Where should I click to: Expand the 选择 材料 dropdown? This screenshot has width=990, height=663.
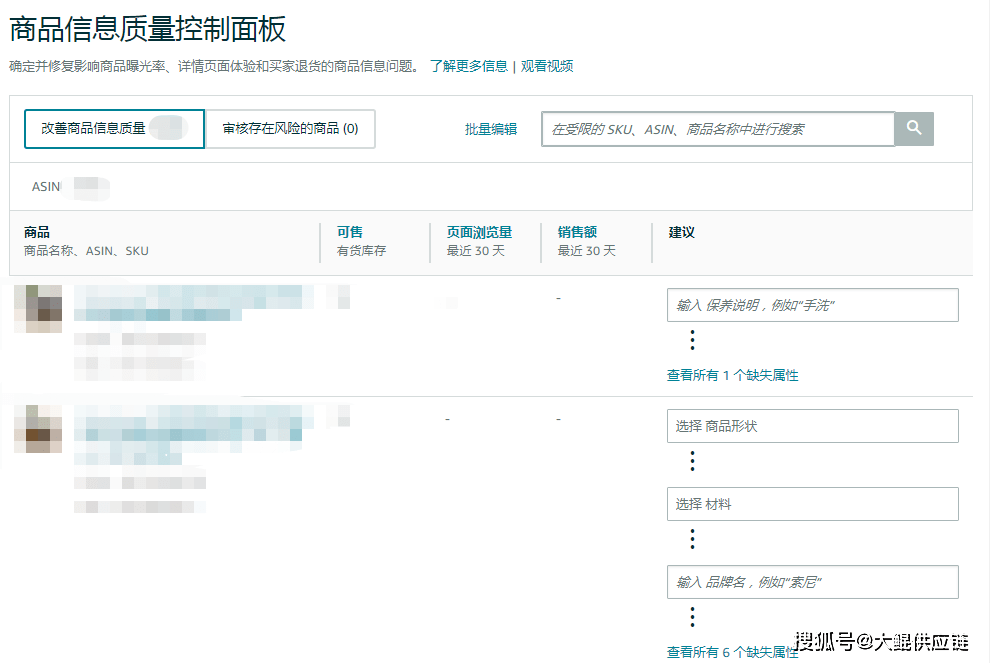point(812,504)
